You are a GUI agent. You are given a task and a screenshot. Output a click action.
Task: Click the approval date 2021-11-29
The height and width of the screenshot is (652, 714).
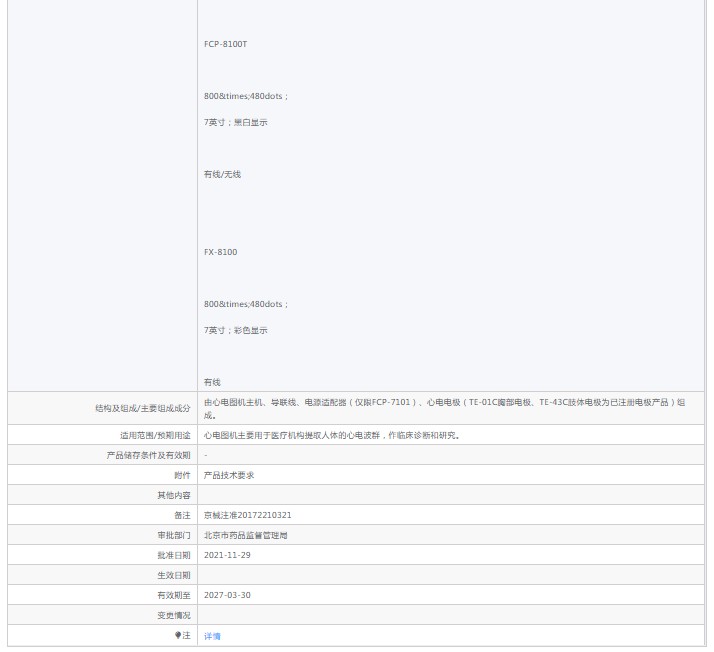[227, 555]
